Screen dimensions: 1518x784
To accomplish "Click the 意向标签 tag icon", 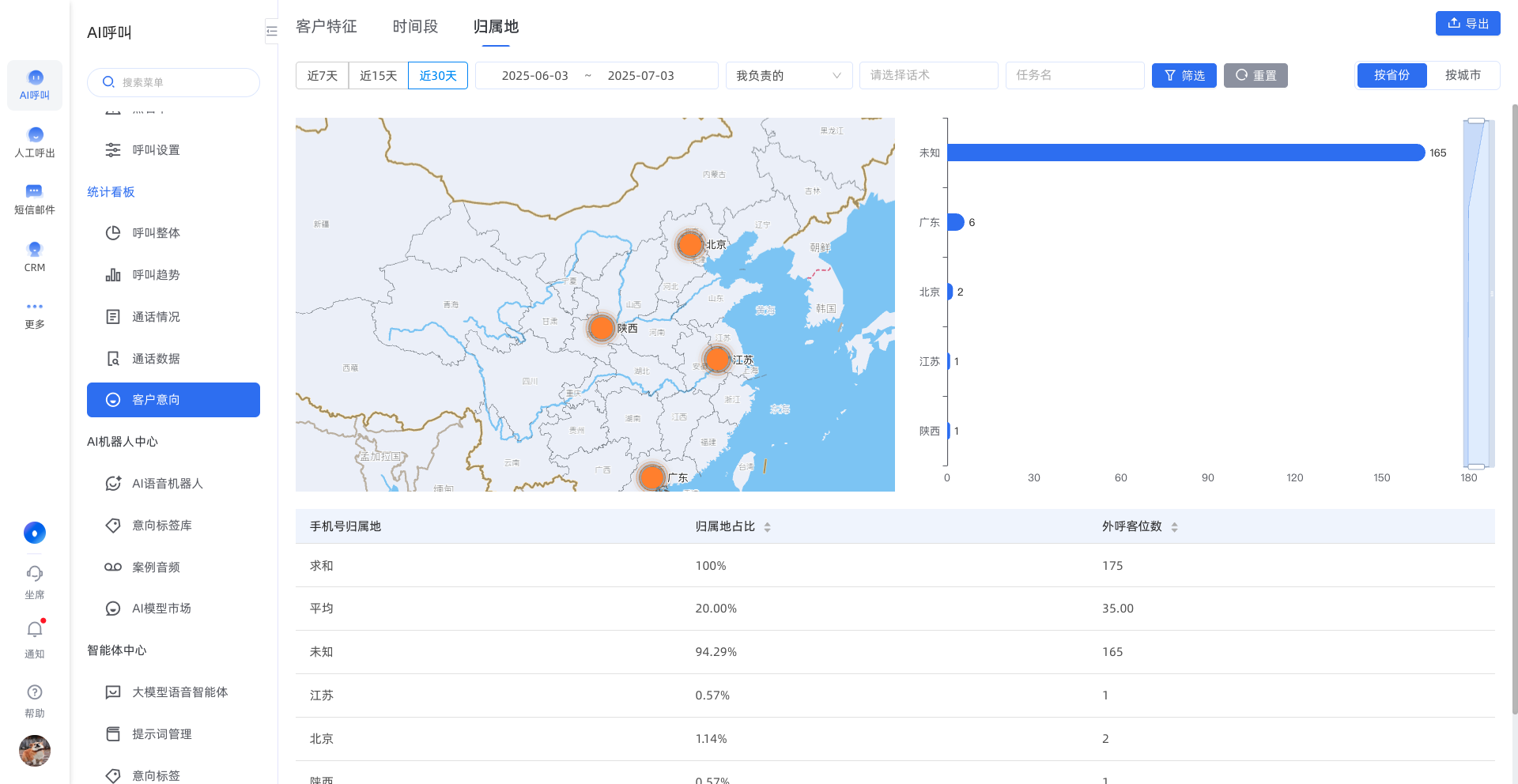I will (x=113, y=776).
